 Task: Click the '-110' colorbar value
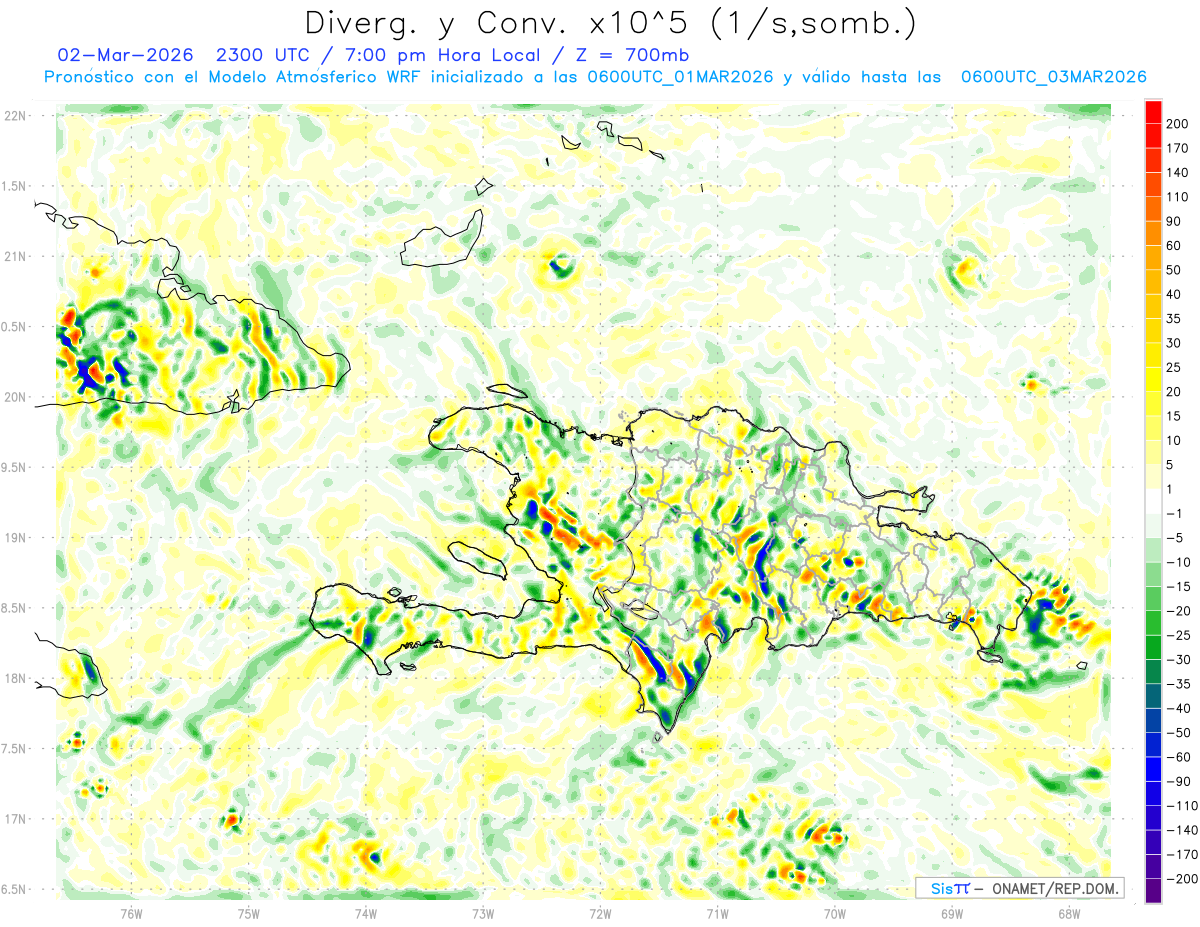click(1183, 806)
